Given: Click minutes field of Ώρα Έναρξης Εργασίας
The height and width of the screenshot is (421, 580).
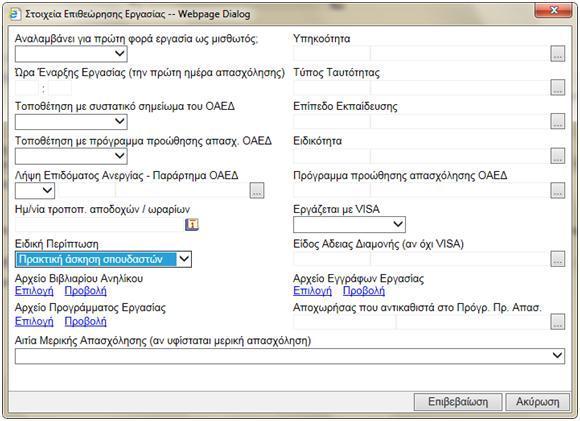Looking at the screenshot, I should click(59, 88).
